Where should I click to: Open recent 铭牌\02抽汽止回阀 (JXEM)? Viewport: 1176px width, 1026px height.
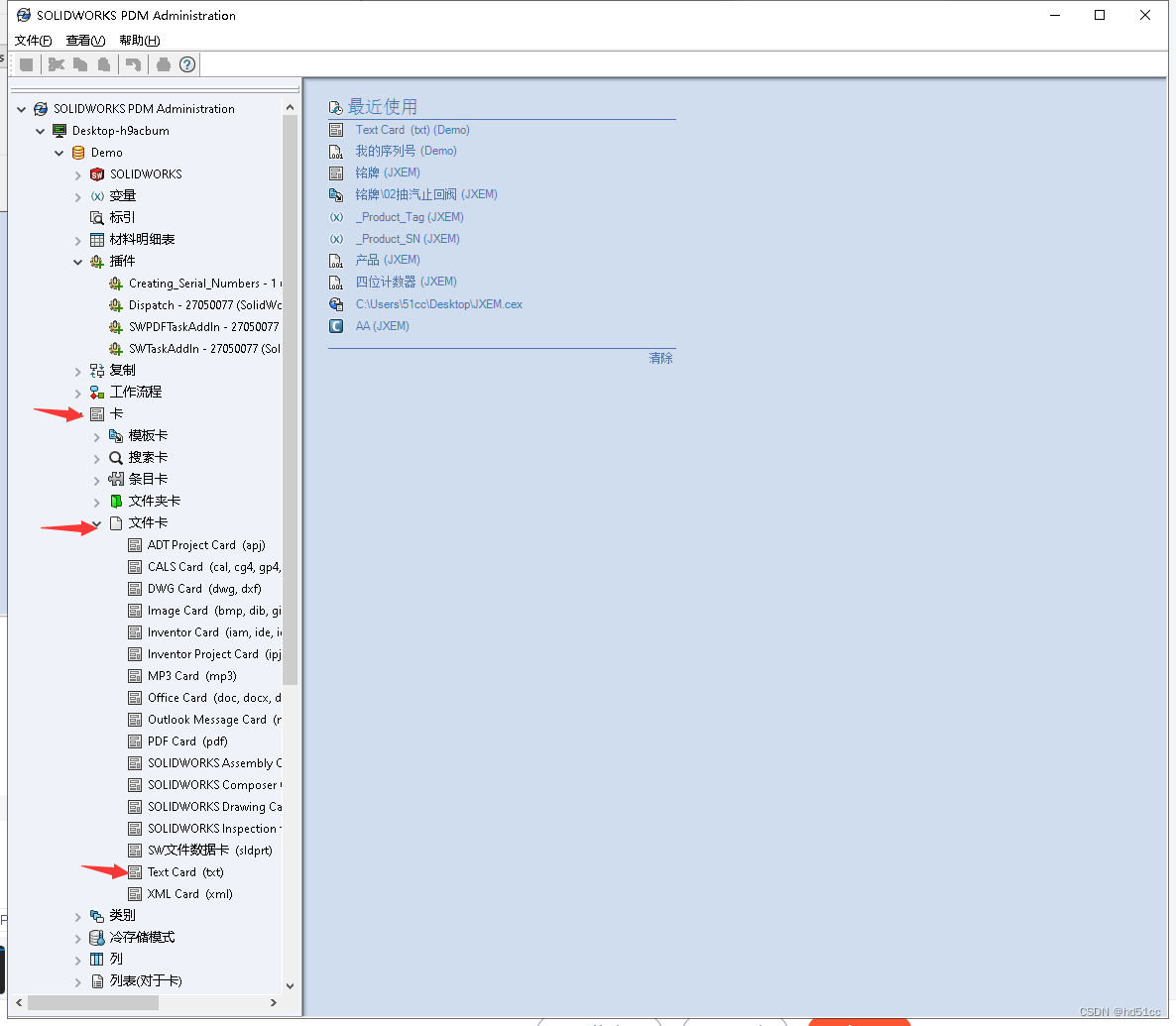pyautogui.click(x=426, y=194)
